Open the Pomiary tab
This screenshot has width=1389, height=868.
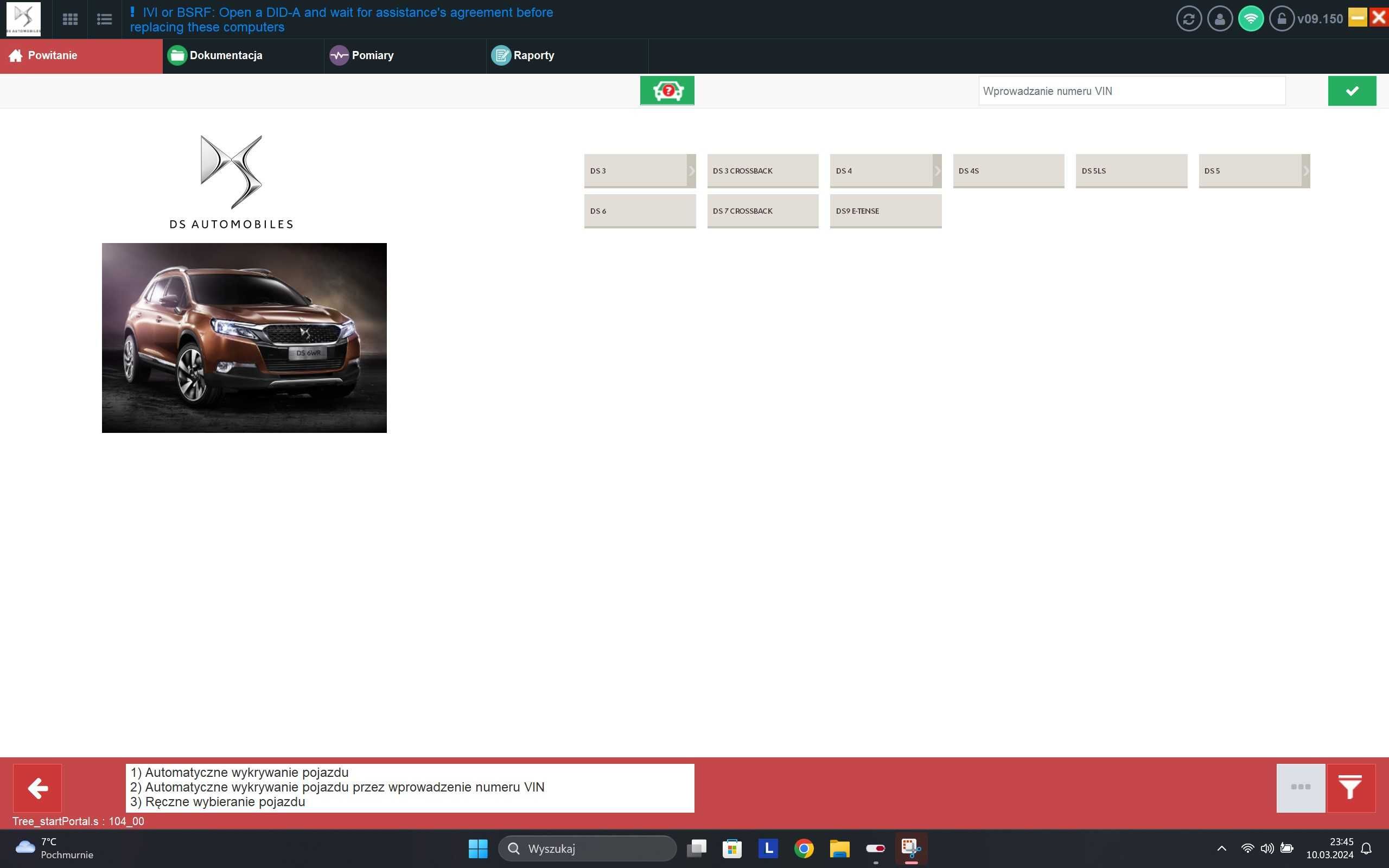[x=405, y=56]
